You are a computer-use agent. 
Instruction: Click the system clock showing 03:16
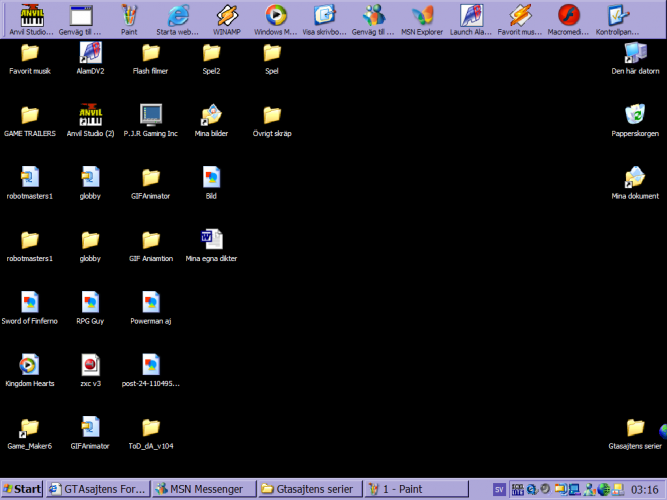click(x=644, y=489)
